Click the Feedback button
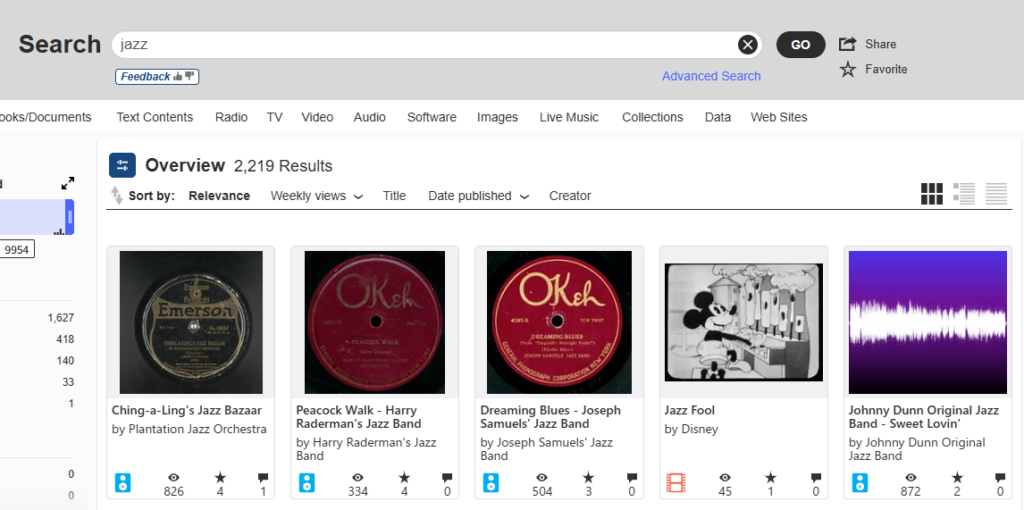This screenshot has width=1024, height=510. coord(157,77)
